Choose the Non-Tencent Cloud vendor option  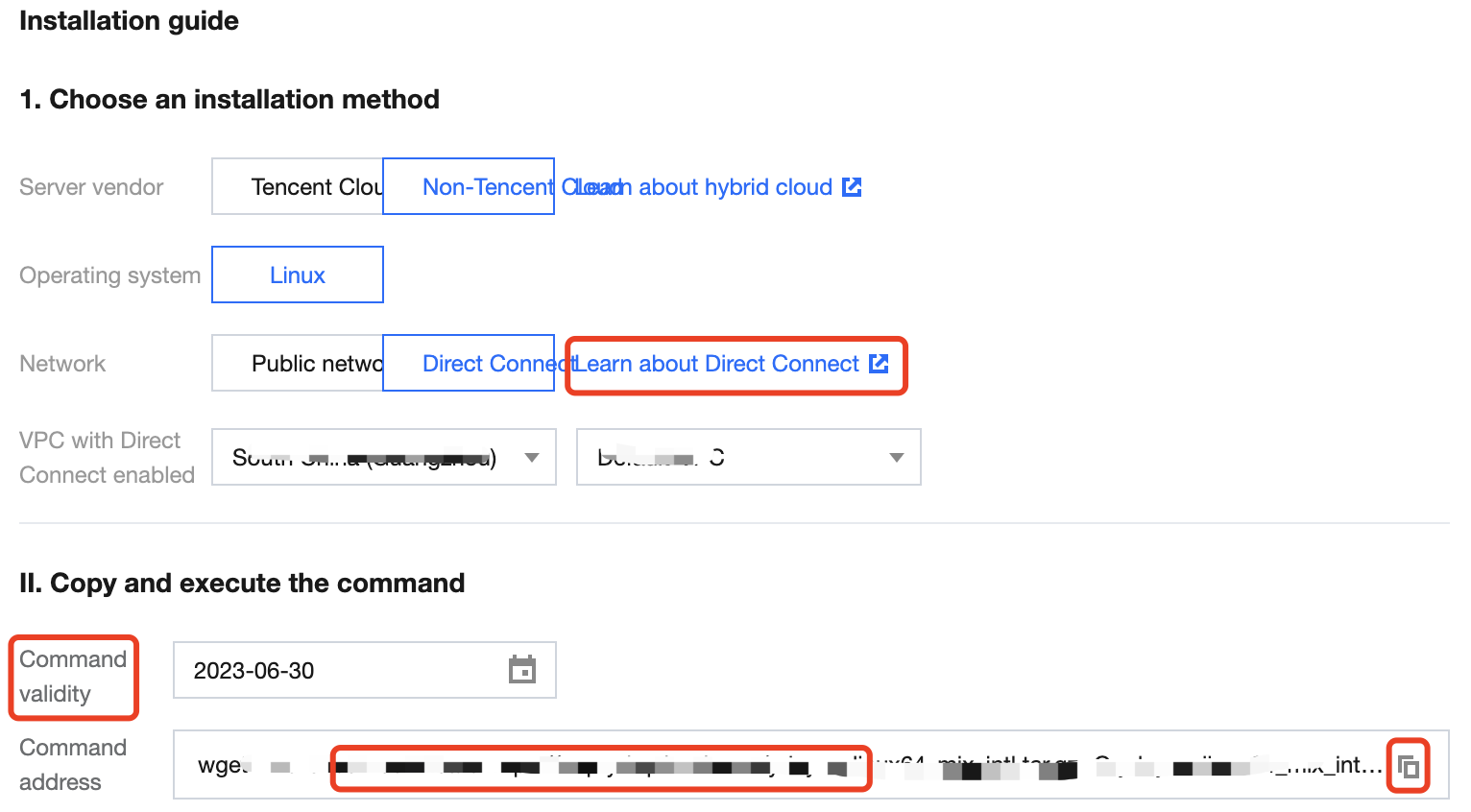click(469, 187)
